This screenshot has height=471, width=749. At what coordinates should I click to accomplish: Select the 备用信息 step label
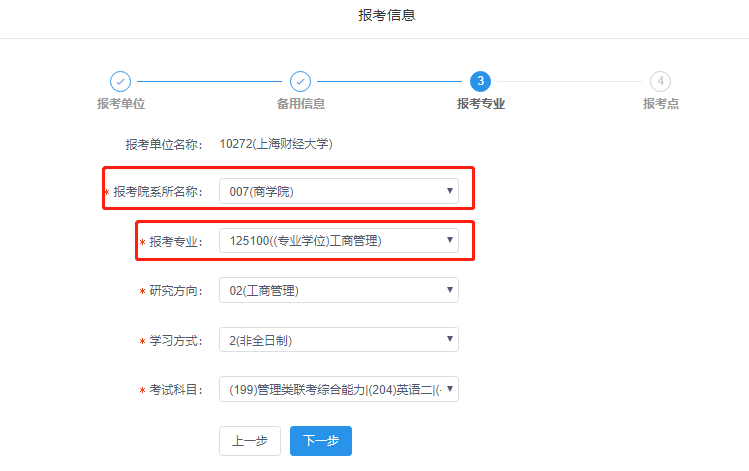pos(300,103)
